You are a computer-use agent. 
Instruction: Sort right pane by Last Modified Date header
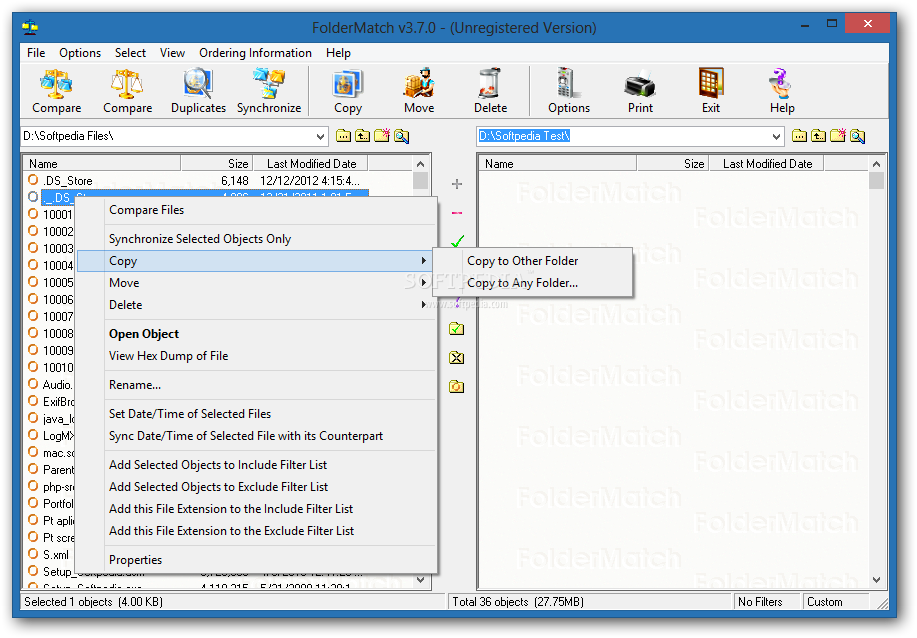pyautogui.click(x=767, y=164)
